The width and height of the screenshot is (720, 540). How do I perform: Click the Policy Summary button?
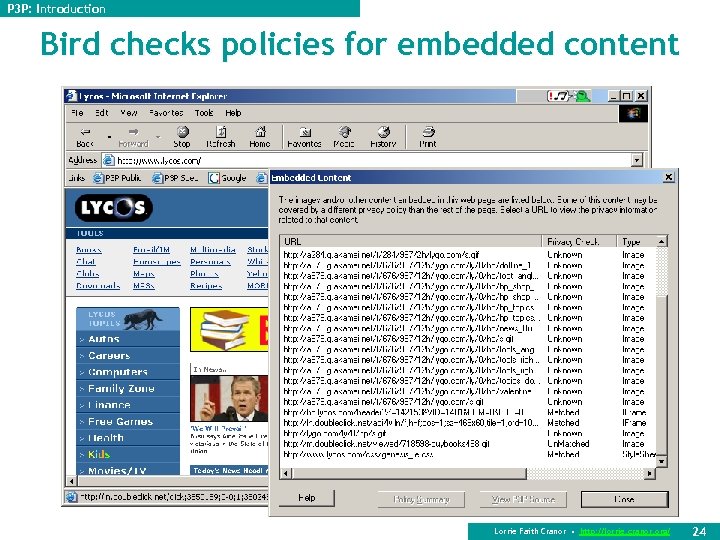coord(421,499)
